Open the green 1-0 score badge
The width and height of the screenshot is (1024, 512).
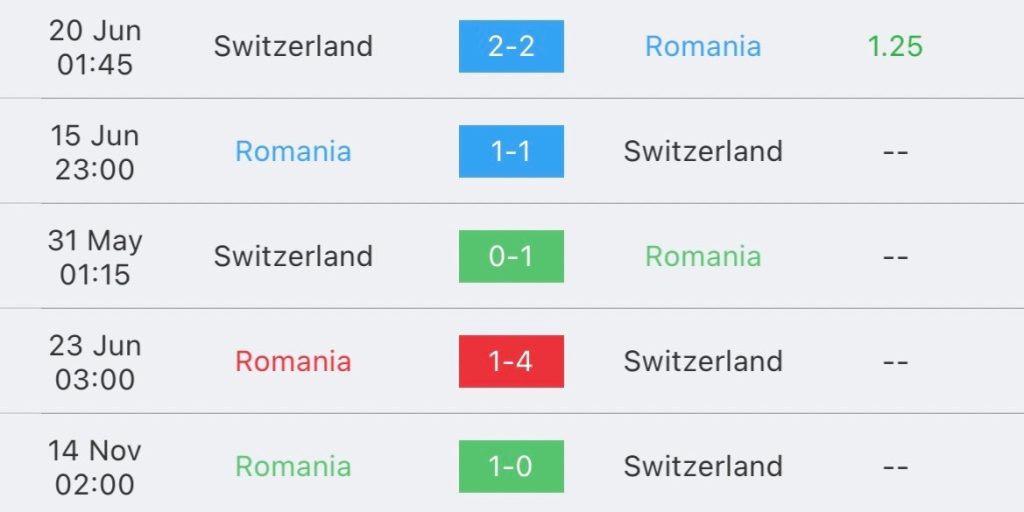point(511,466)
